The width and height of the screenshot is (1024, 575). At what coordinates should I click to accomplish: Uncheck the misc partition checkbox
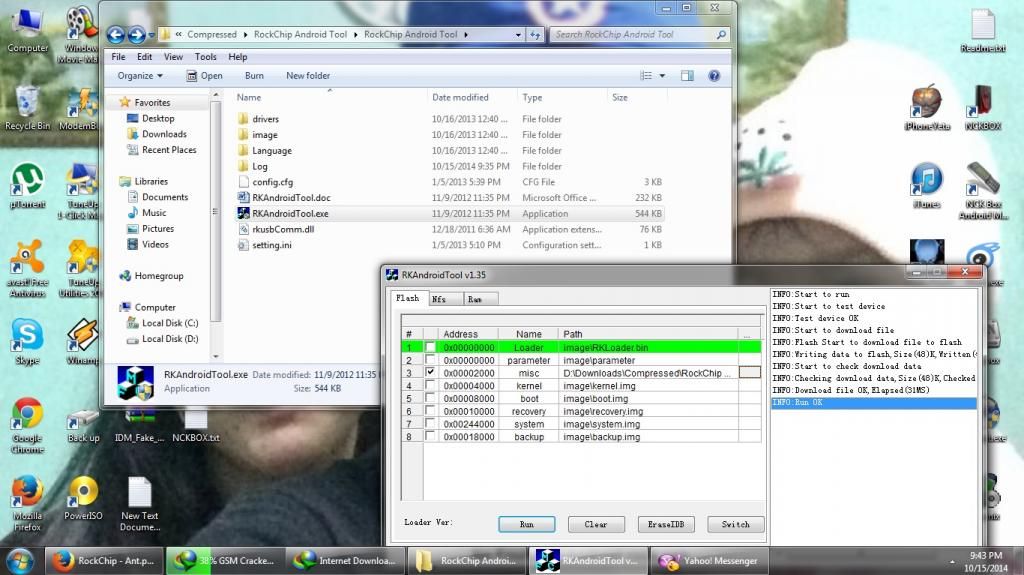point(430,372)
